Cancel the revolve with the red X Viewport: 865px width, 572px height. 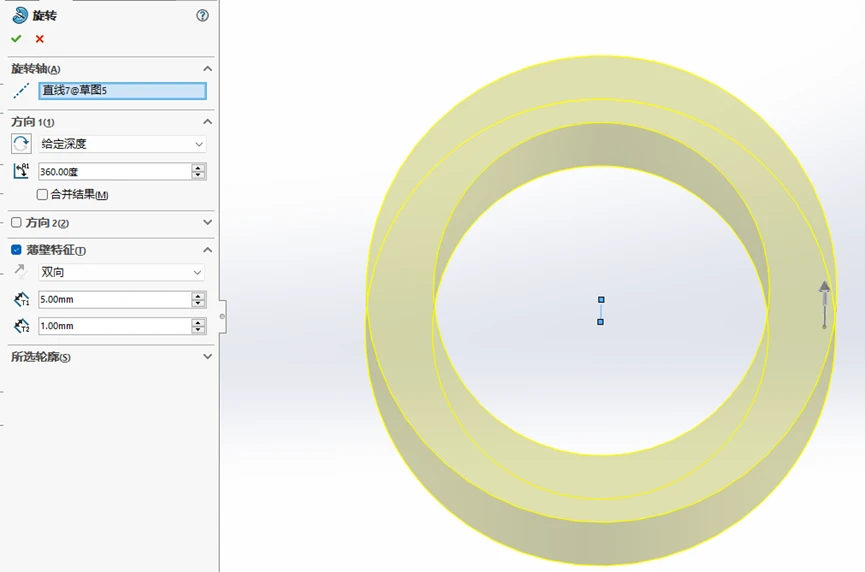40,39
